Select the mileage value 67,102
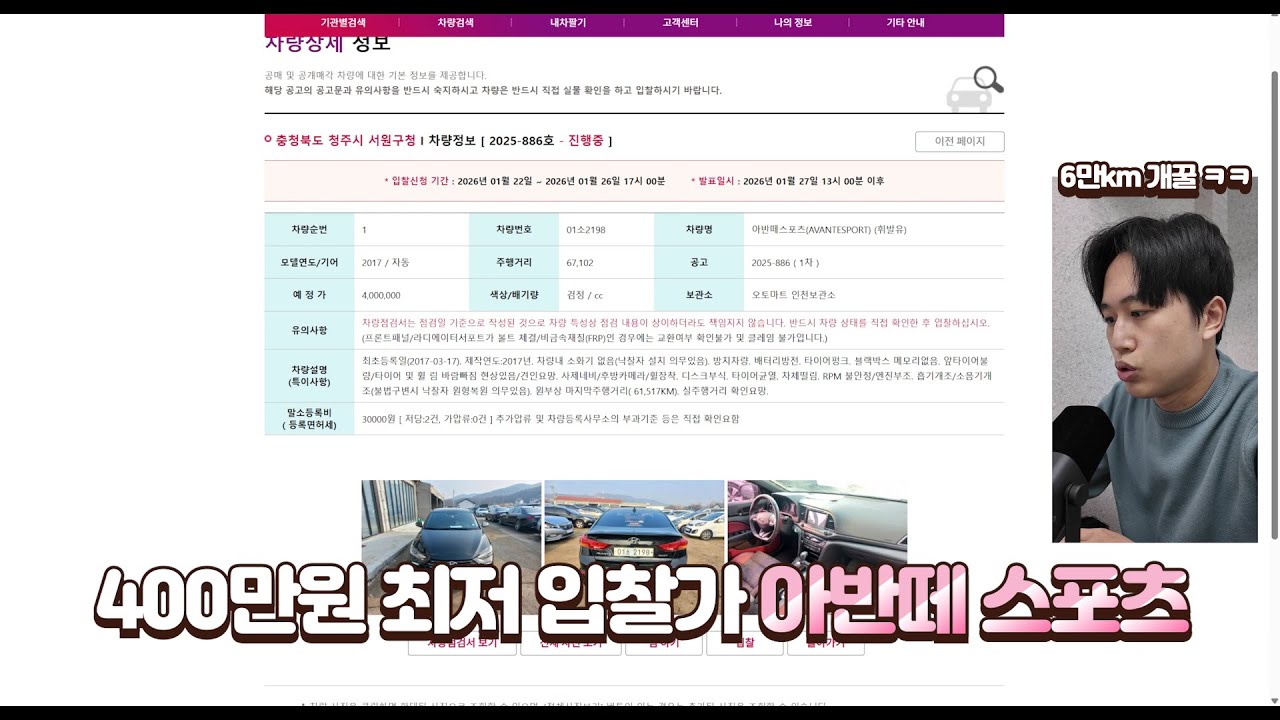 [x=579, y=263]
